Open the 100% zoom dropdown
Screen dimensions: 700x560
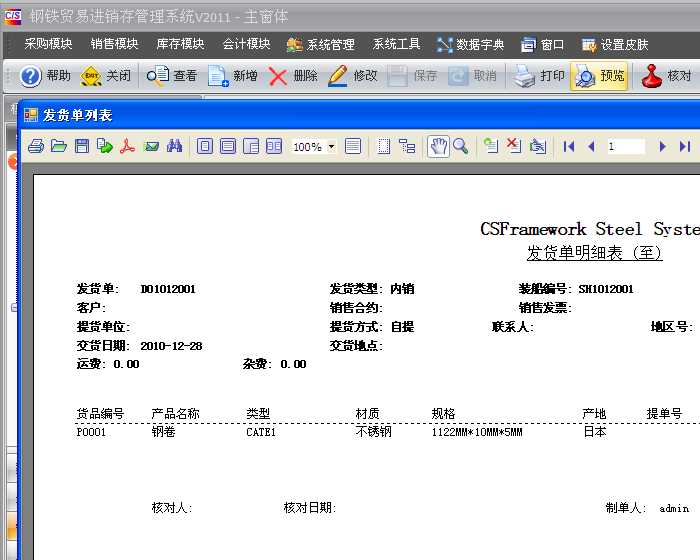[331, 147]
